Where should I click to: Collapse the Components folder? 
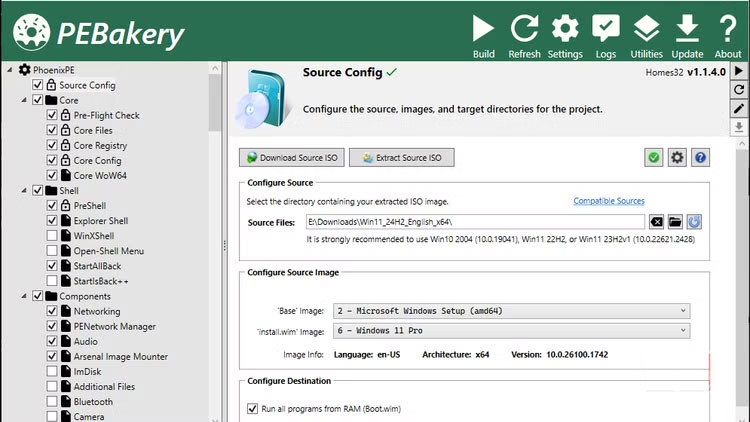[24, 296]
